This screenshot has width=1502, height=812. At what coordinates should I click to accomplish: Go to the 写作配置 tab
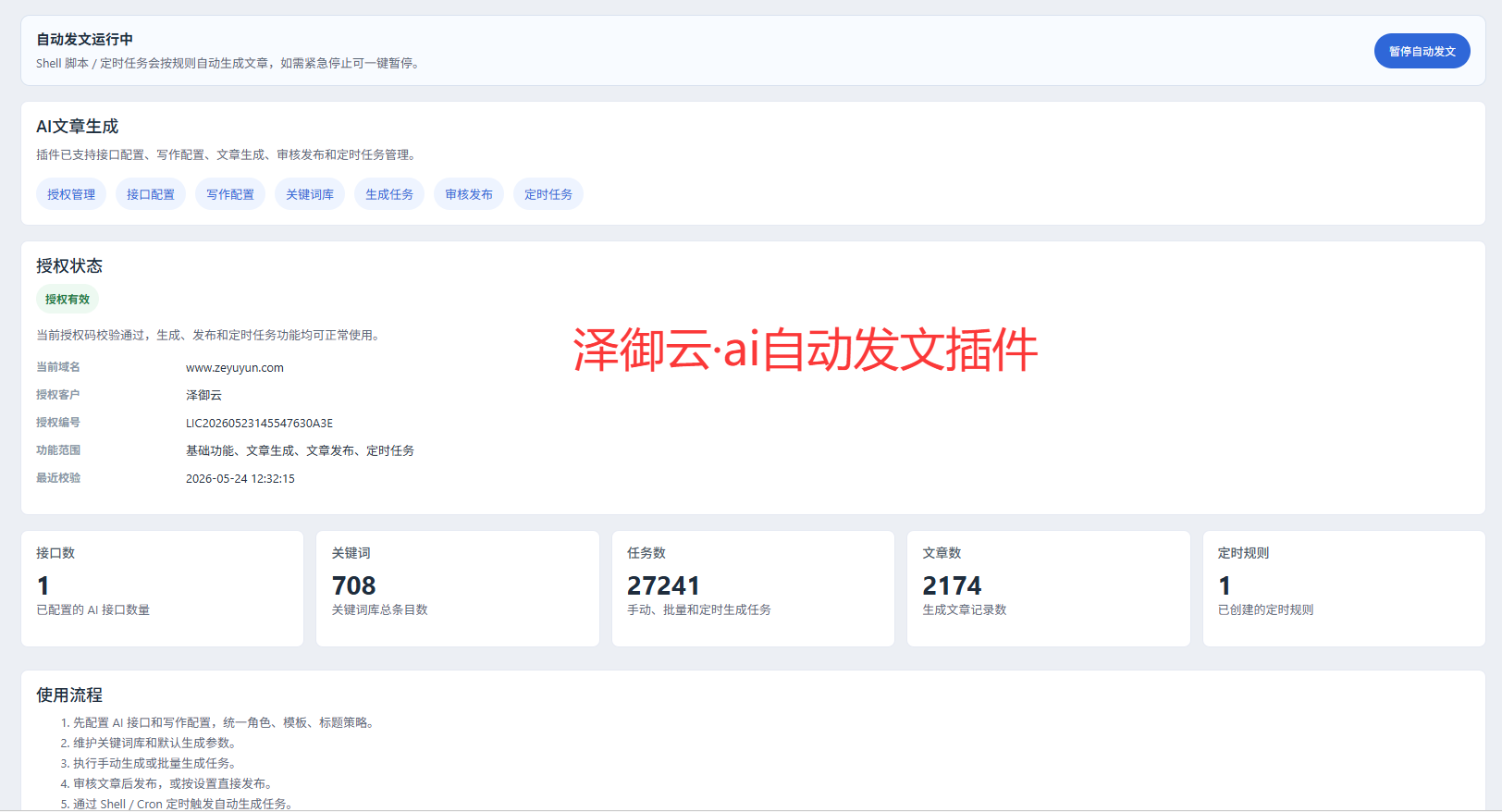click(230, 194)
